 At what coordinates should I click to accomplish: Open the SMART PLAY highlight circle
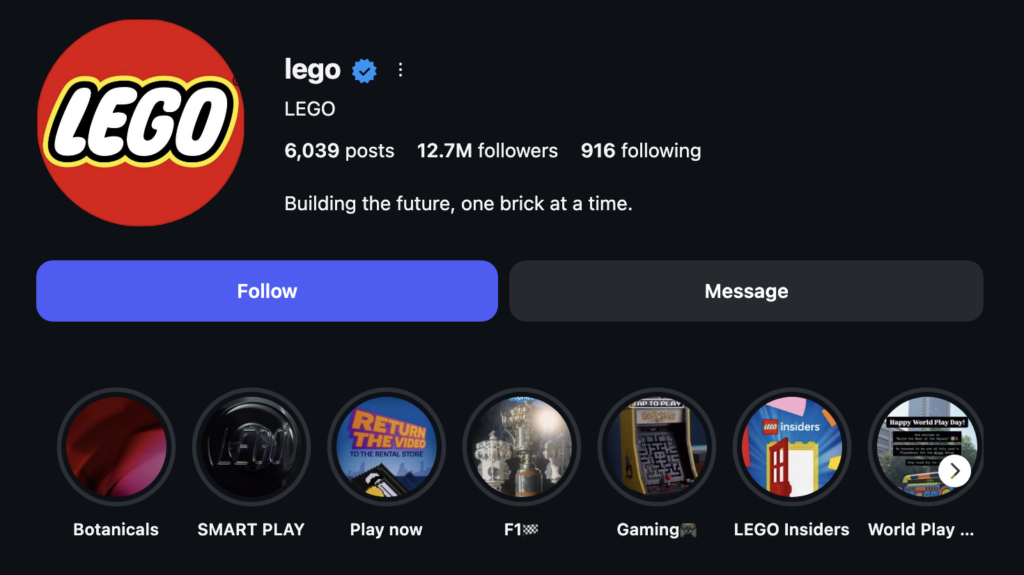pos(251,447)
